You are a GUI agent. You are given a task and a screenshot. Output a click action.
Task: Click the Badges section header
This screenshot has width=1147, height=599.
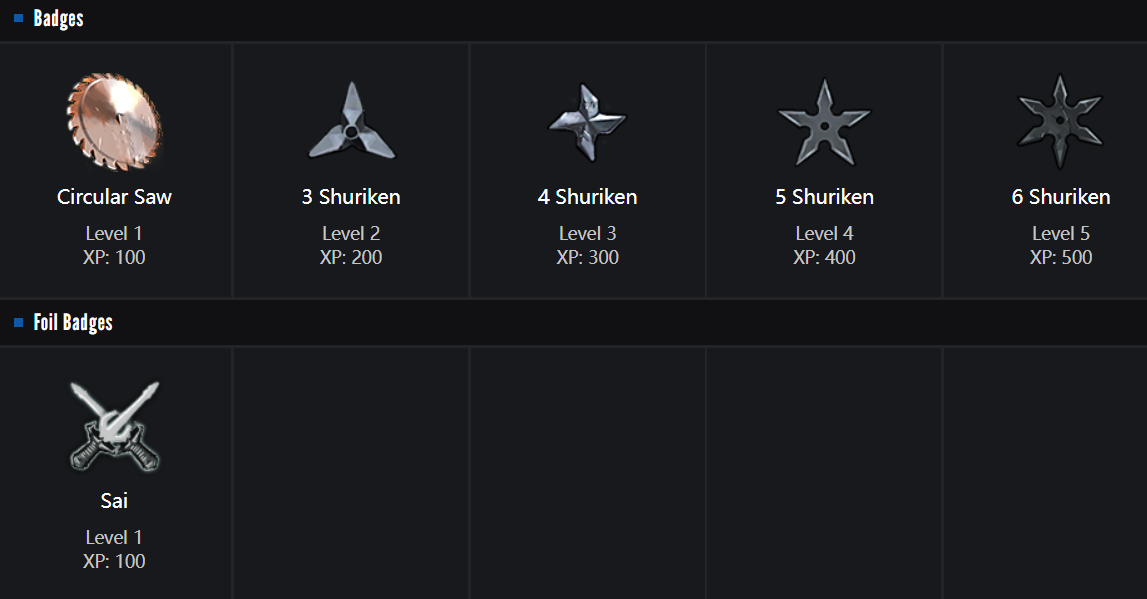(x=58, y=18)
